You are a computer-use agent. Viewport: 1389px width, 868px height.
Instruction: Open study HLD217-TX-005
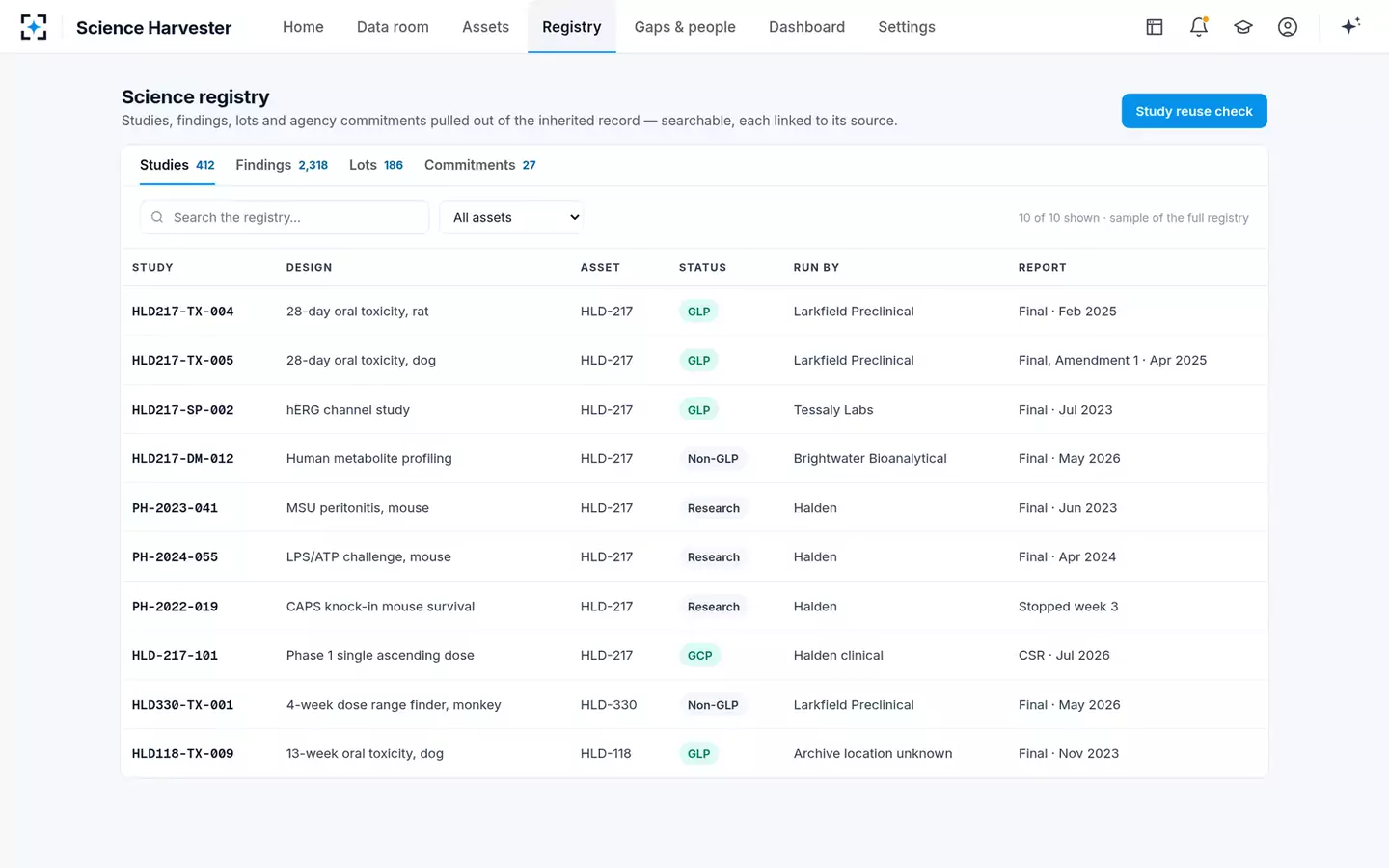[182, 361]
